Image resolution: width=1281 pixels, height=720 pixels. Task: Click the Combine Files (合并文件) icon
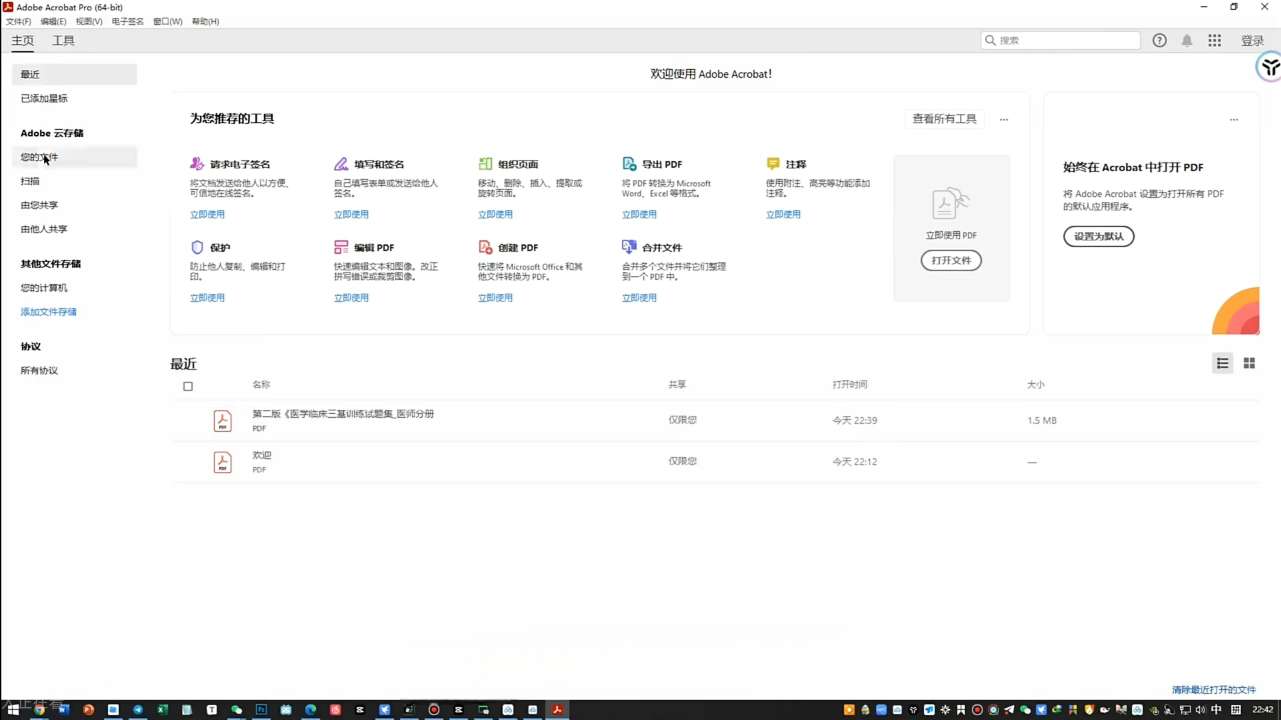coord(629,247)
